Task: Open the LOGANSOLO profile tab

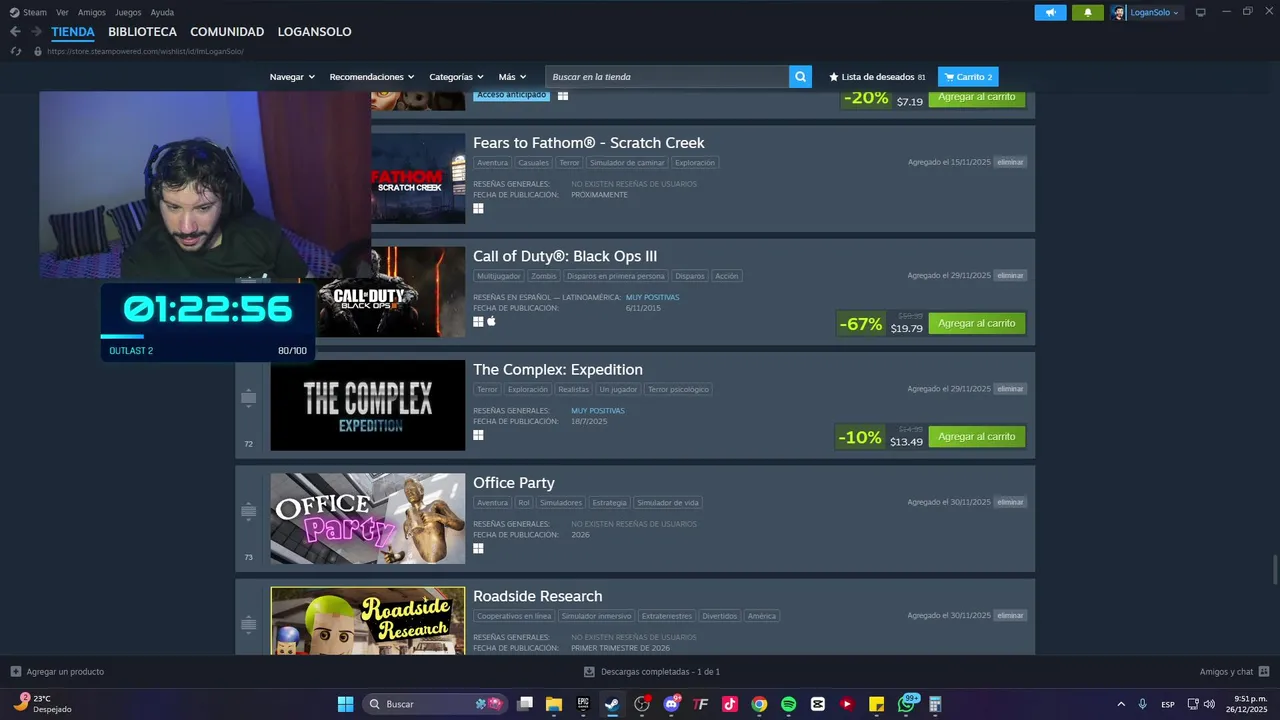Action: coord(314,32)
